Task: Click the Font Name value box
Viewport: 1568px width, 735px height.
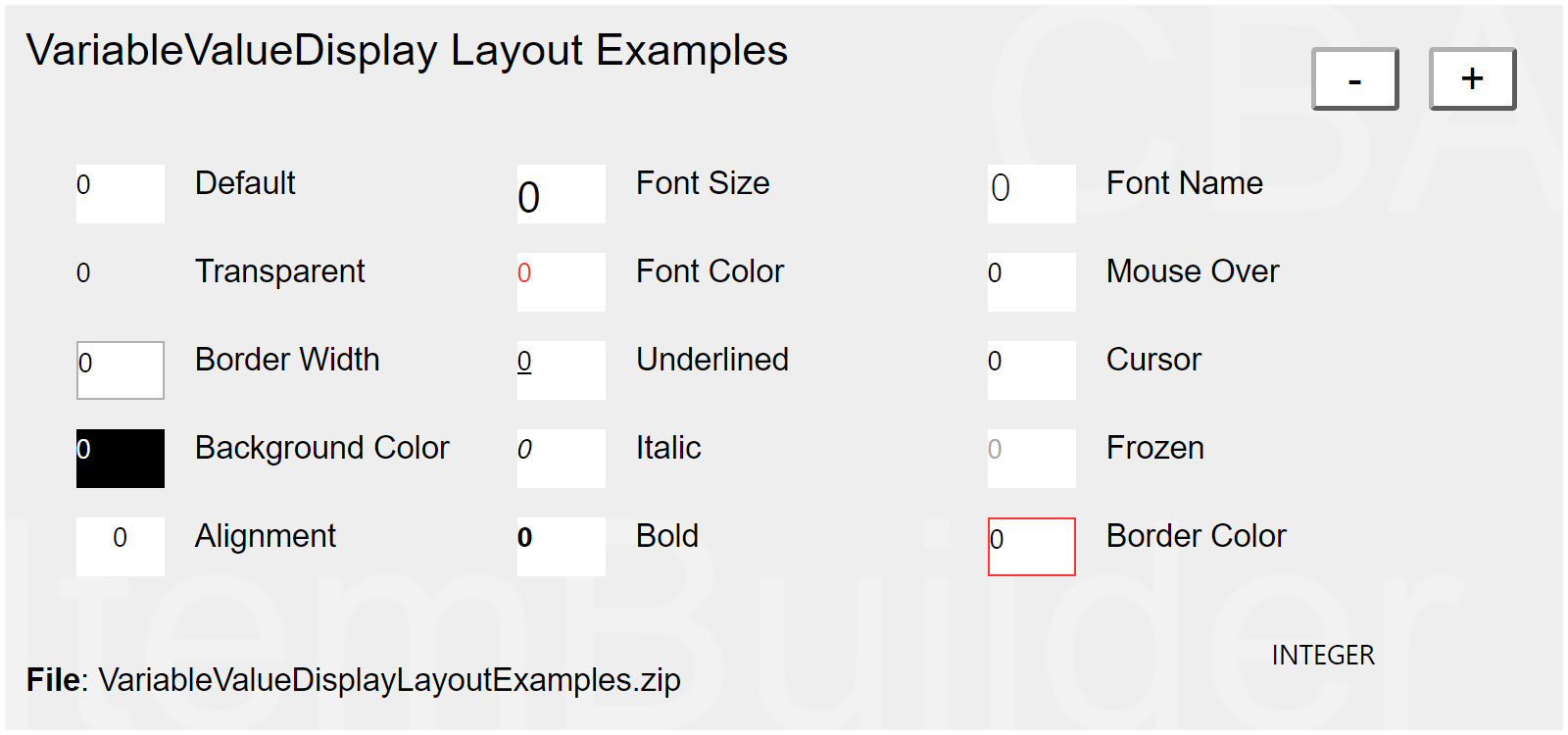Action: [1031, 193]
